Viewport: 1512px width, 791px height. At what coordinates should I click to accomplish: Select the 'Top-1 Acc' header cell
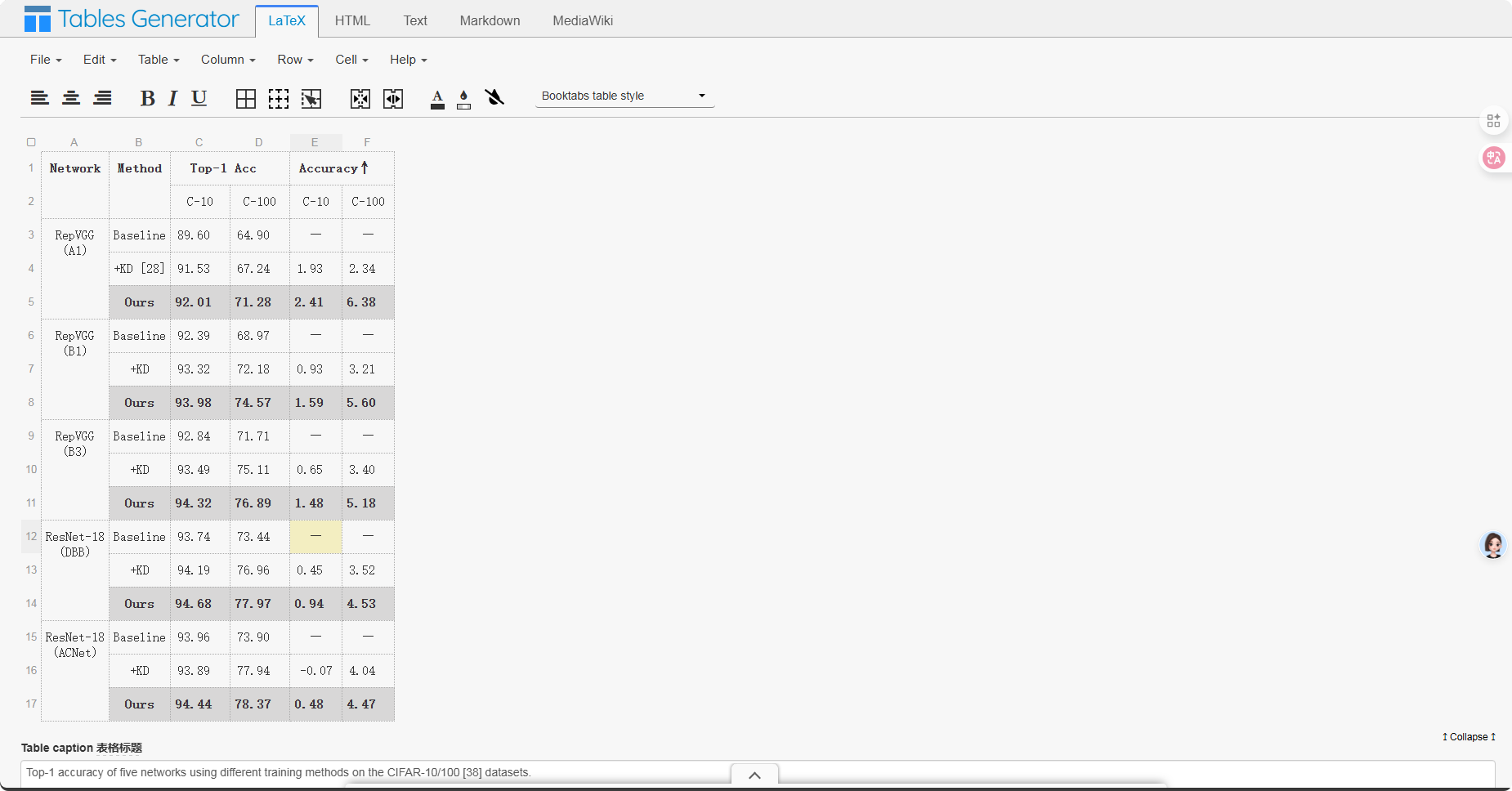[230, 168]
